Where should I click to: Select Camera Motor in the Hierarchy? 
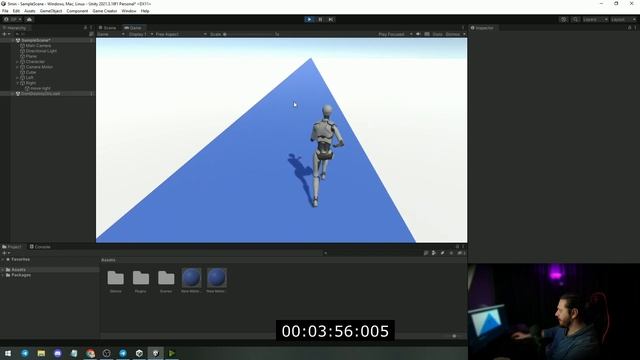(39, 67)
